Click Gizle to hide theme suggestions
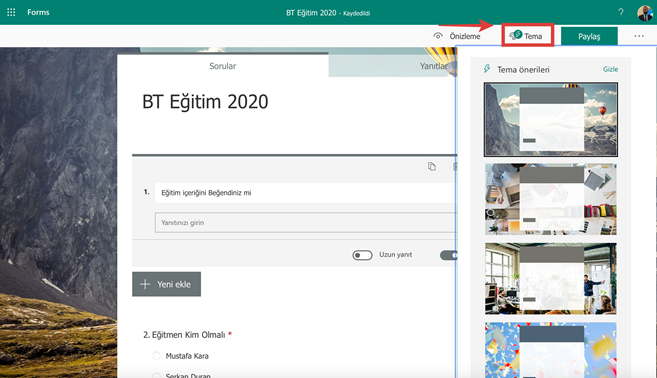Image resolution: width=657 pixels, height=378 pixels. pos(610,69)
